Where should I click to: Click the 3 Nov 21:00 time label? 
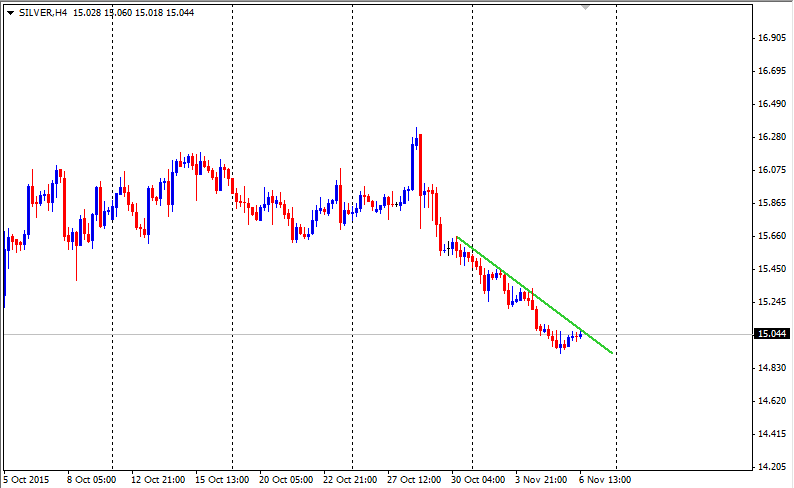[x=541, y=479]
